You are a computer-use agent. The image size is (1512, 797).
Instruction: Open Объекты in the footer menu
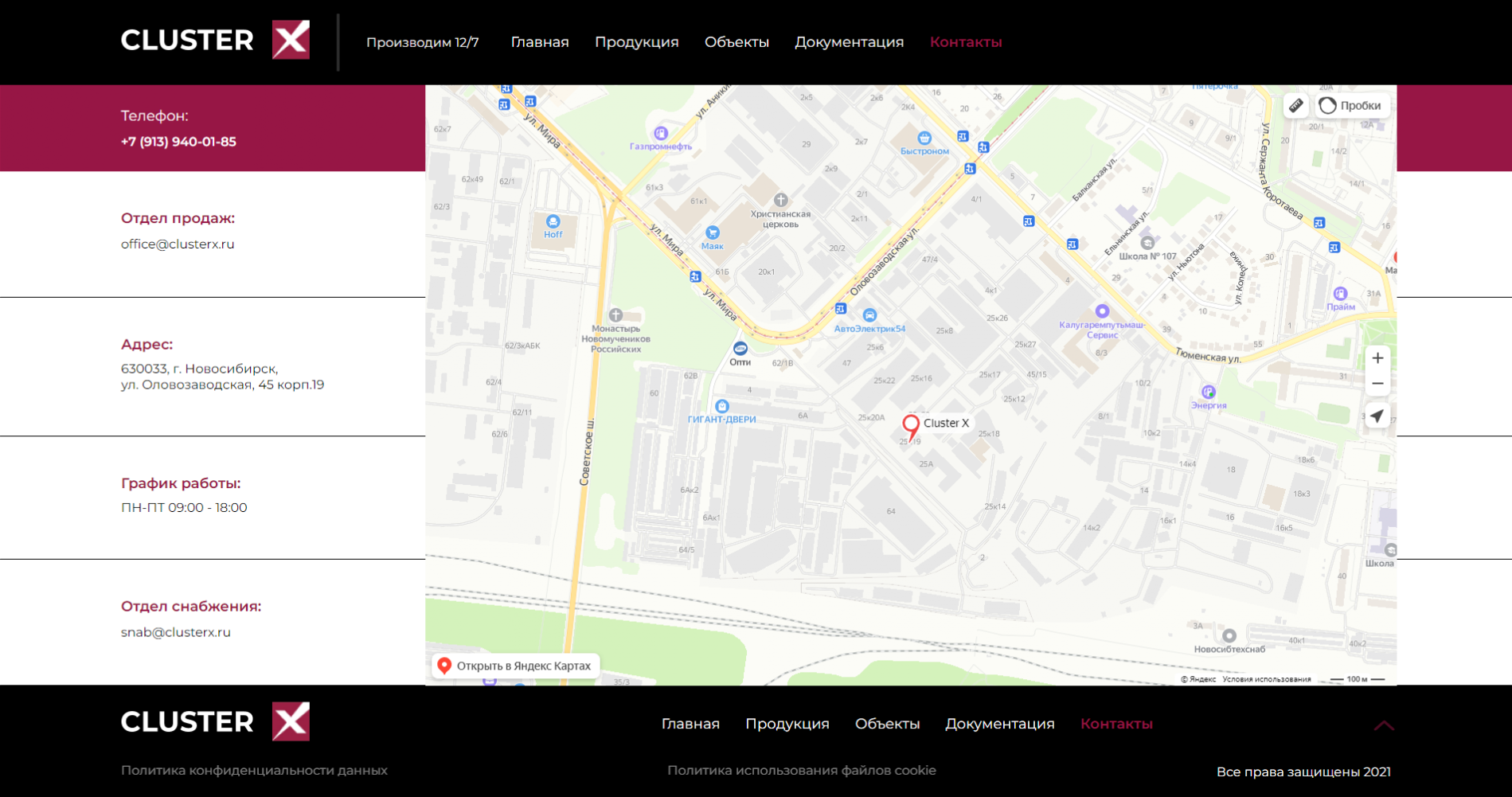coord(887,724)
